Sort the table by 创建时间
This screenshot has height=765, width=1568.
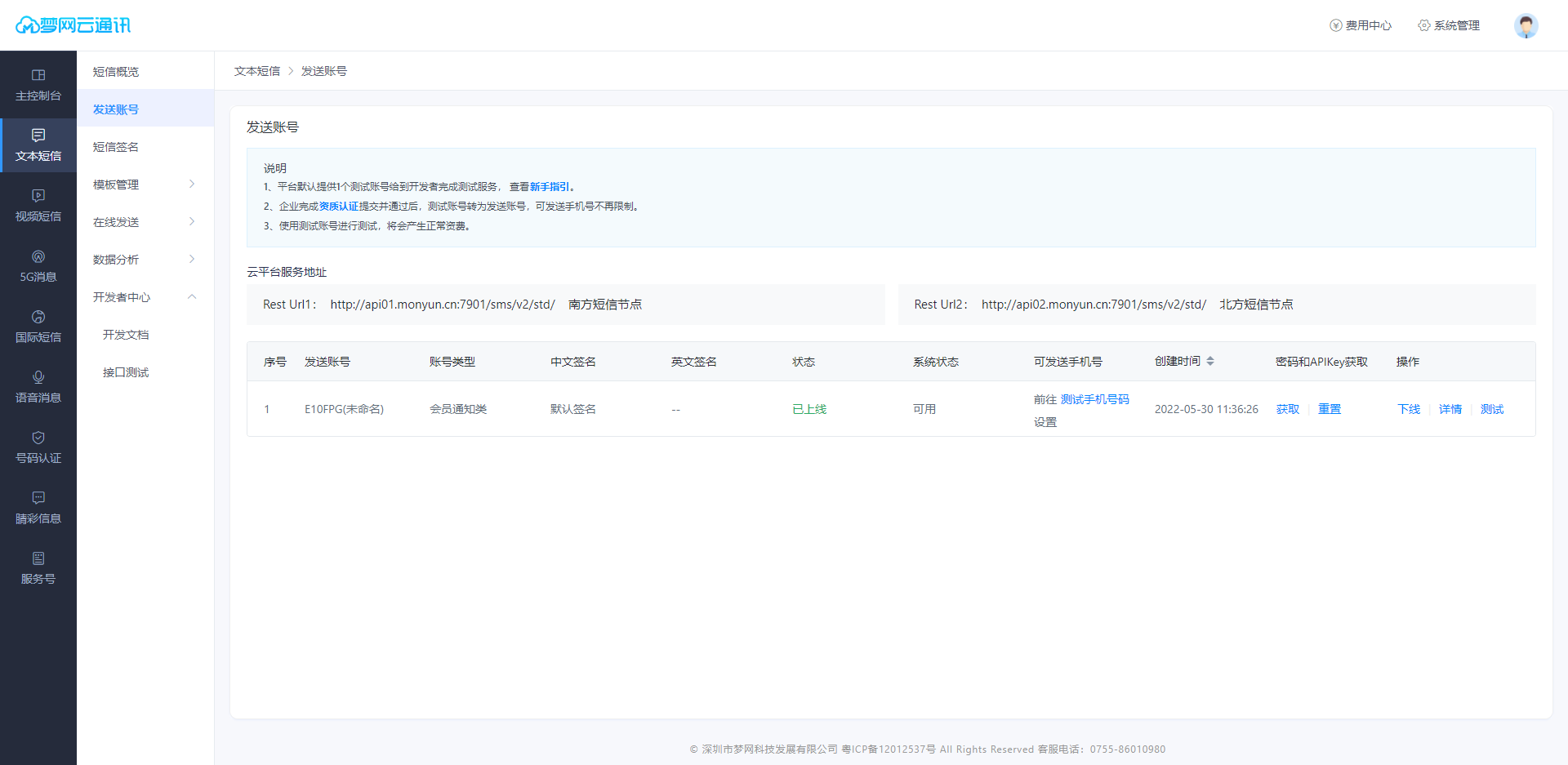[1210, 361]
